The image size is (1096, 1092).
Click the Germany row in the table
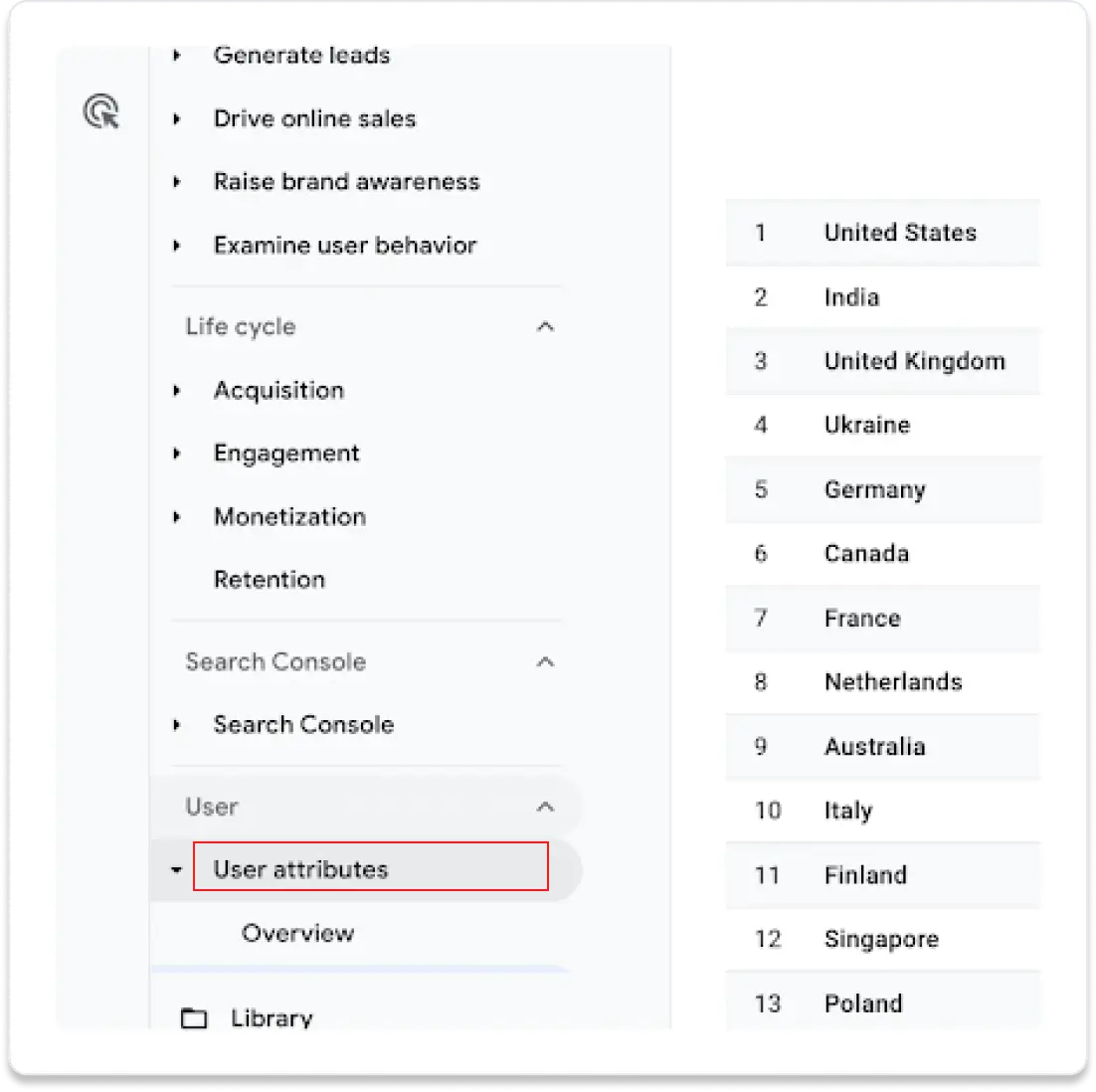tap(873, 489)
